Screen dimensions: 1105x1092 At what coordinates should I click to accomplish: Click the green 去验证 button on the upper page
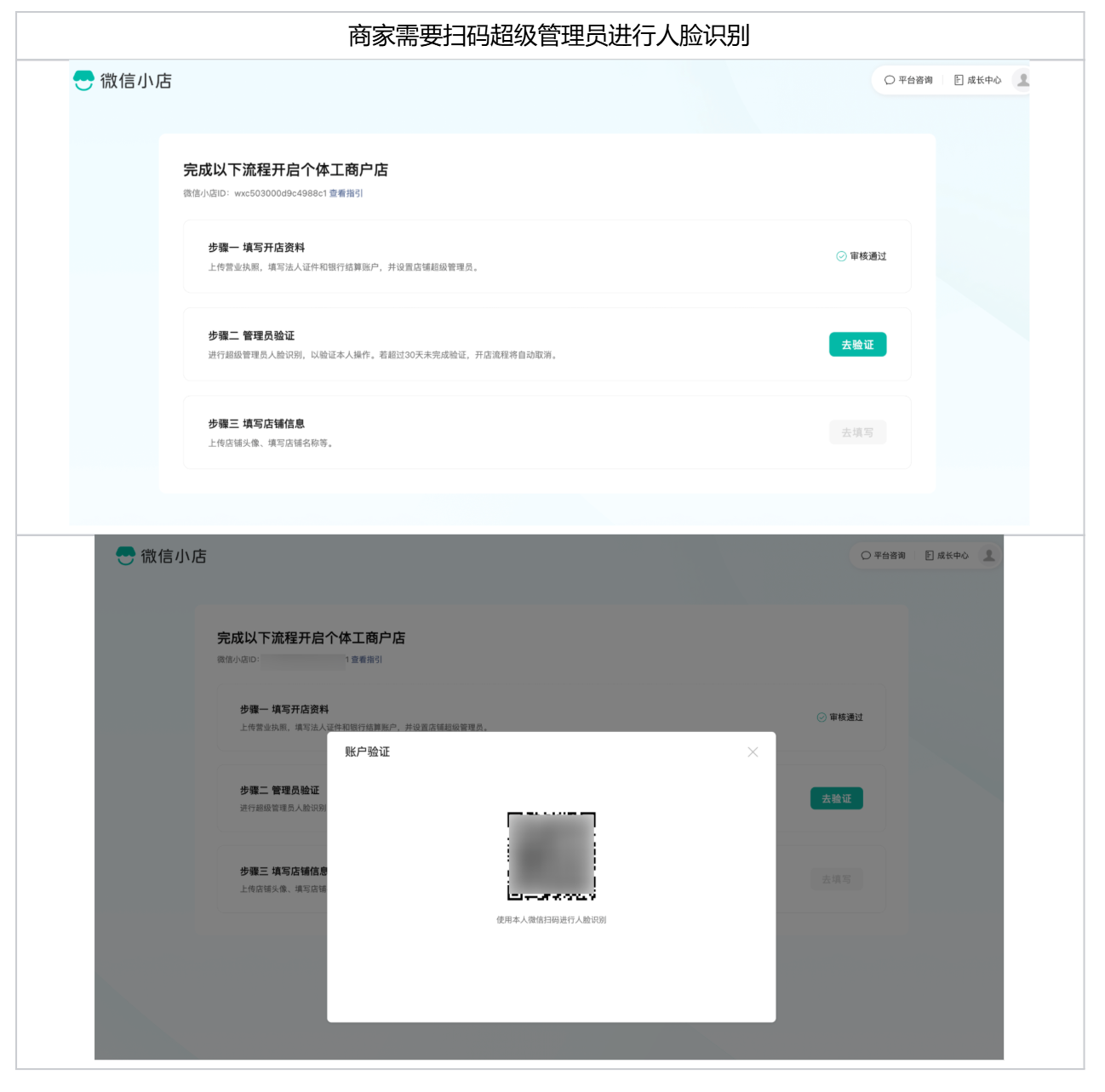[x=857, y=345]
